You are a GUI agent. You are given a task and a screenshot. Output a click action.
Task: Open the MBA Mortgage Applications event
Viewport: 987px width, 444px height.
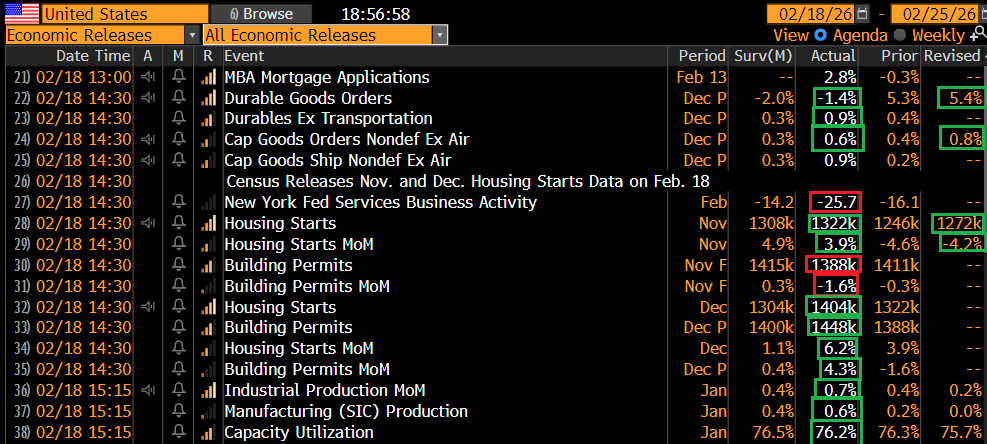[326, 77]
